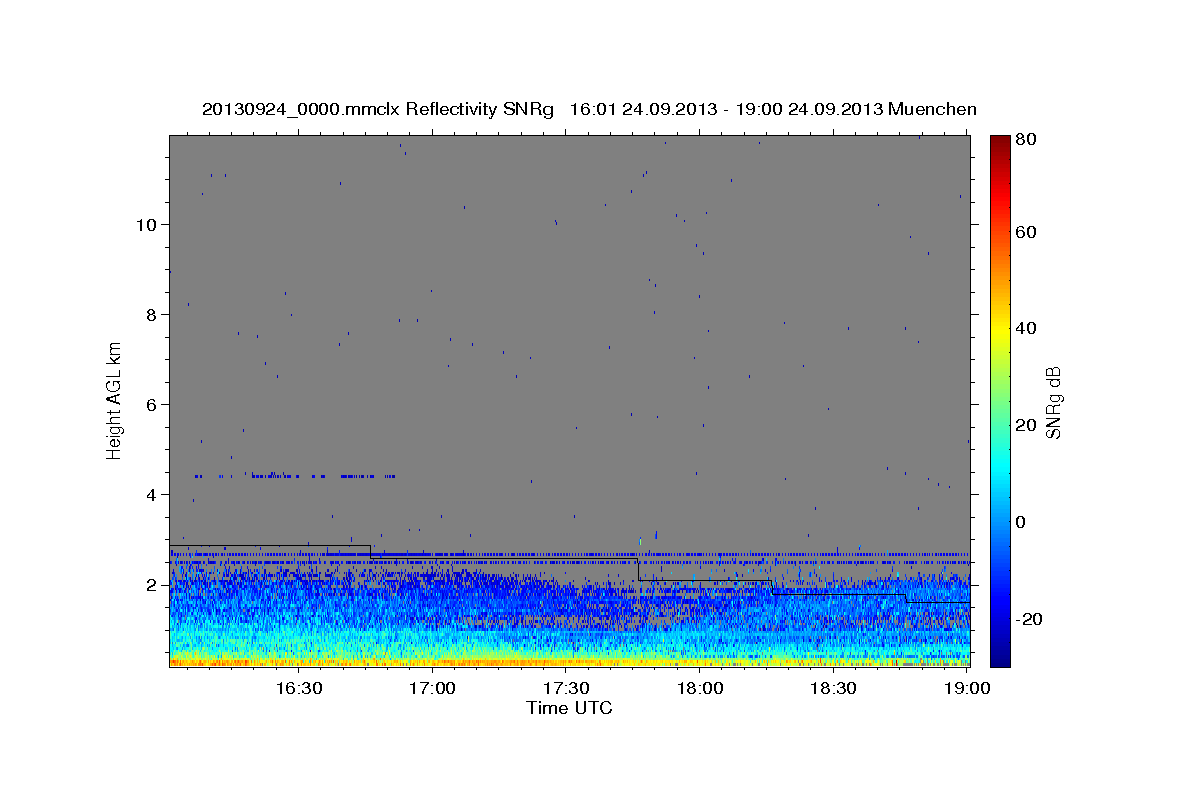Click the 'SNRg dB' colorbar label

[1052, 401]
